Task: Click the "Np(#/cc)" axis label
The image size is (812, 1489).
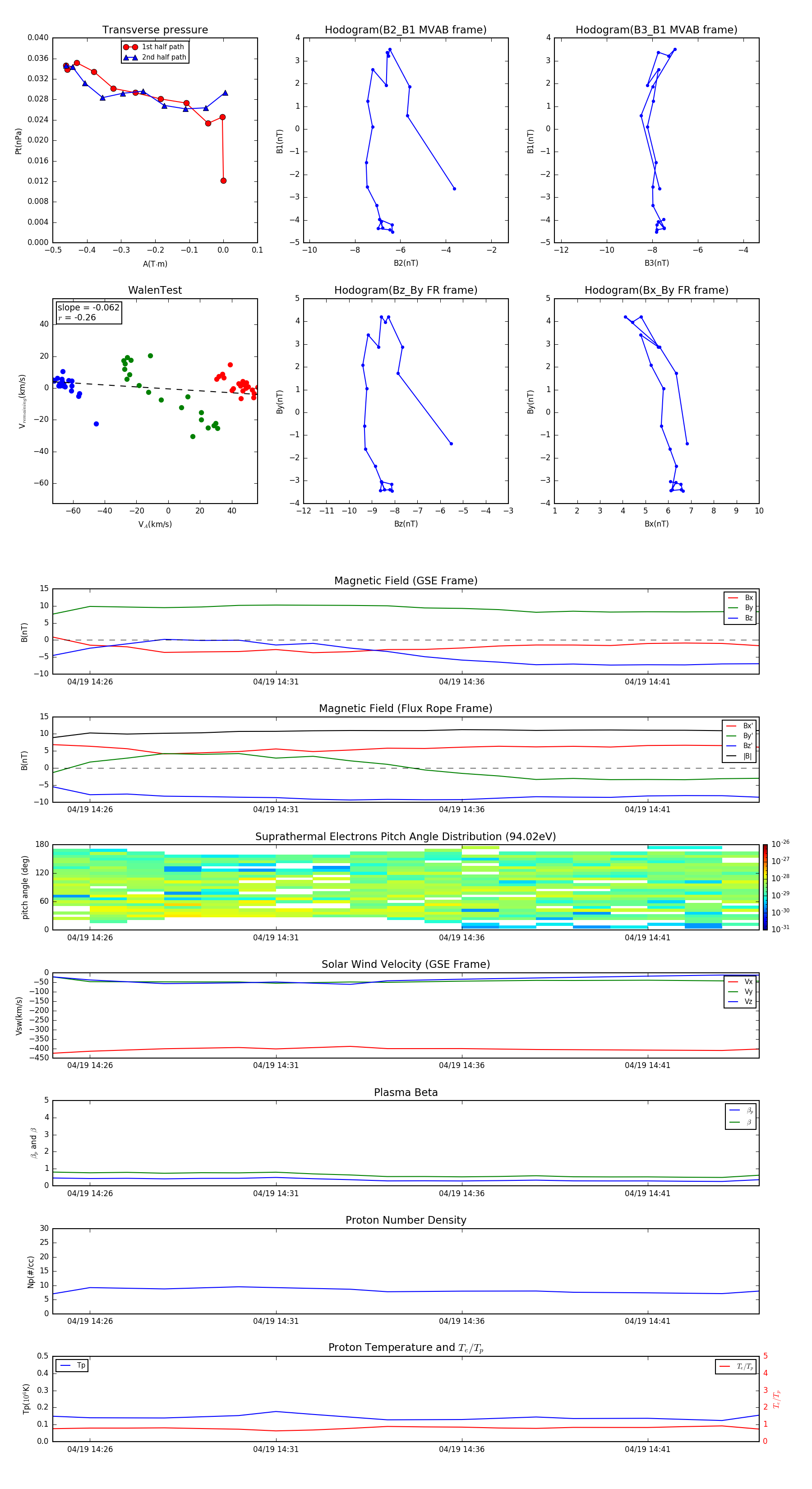Action: tap(31, 1272)
